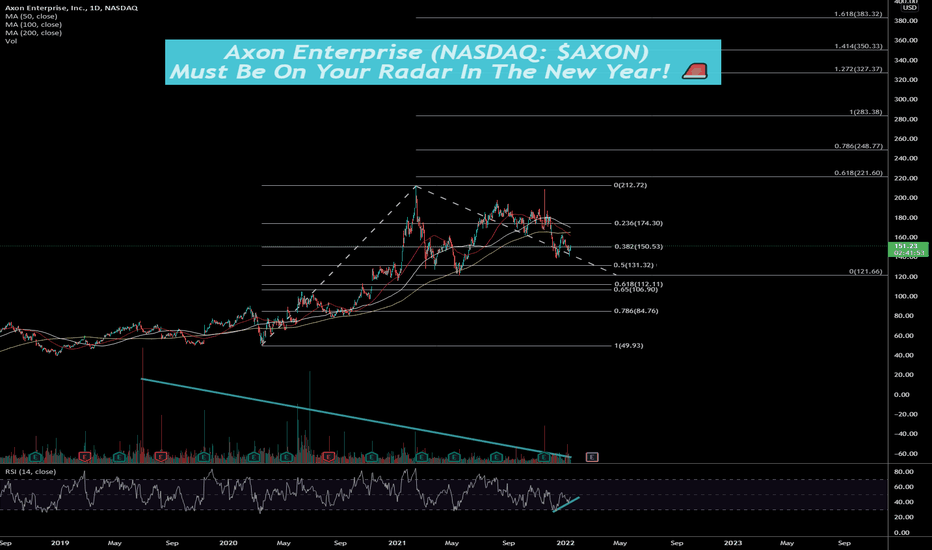The height and width of the screenshot is (550, 932).
Task: Click the Fibonacci label 0.382(150.53)
Action: [638, 246]
